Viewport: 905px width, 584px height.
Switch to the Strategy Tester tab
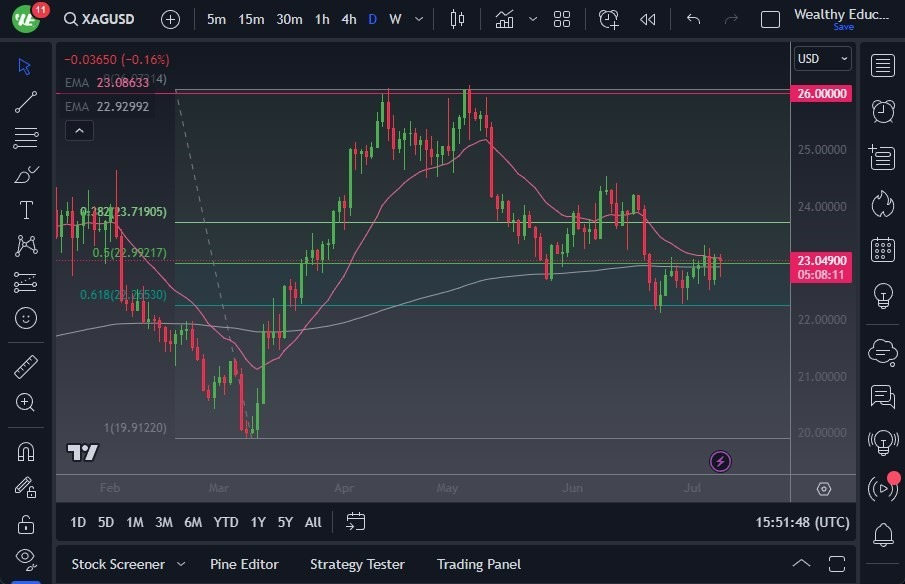click(357, 564)
